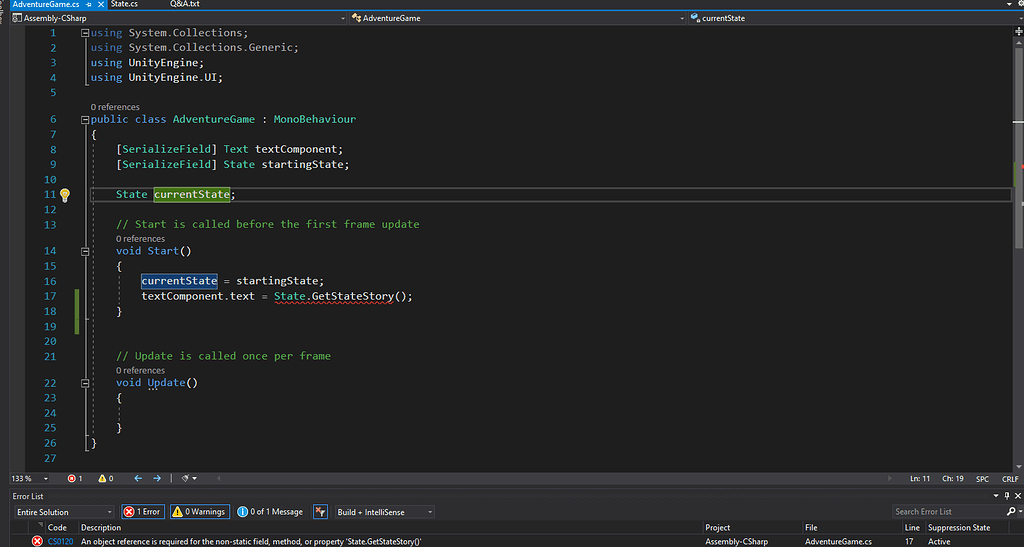The image size is (1024, 547).
Task: Switch to the Q&A.txt tab
Action: 184,5
